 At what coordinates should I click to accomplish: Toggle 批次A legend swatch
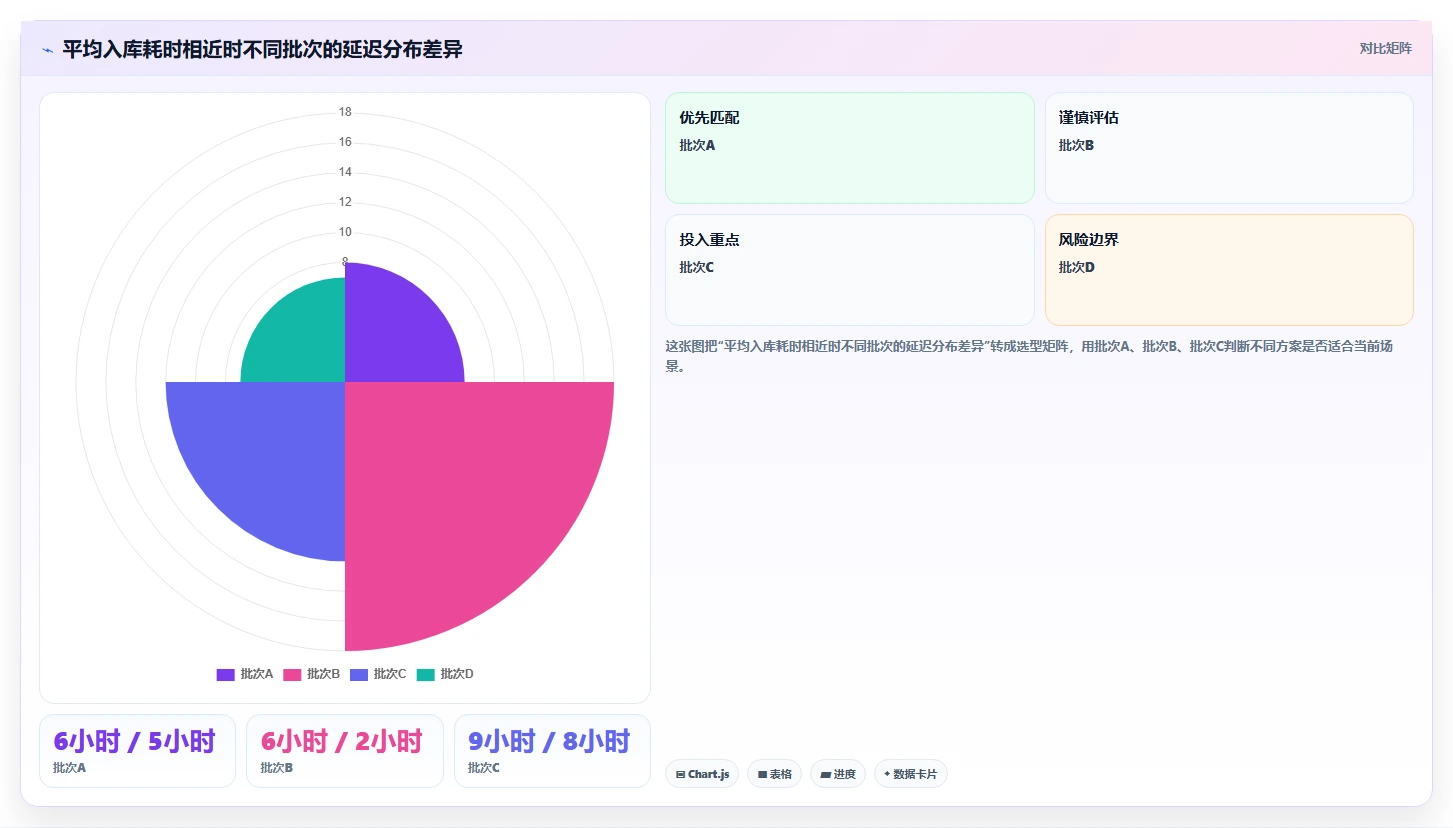[225, 674]
